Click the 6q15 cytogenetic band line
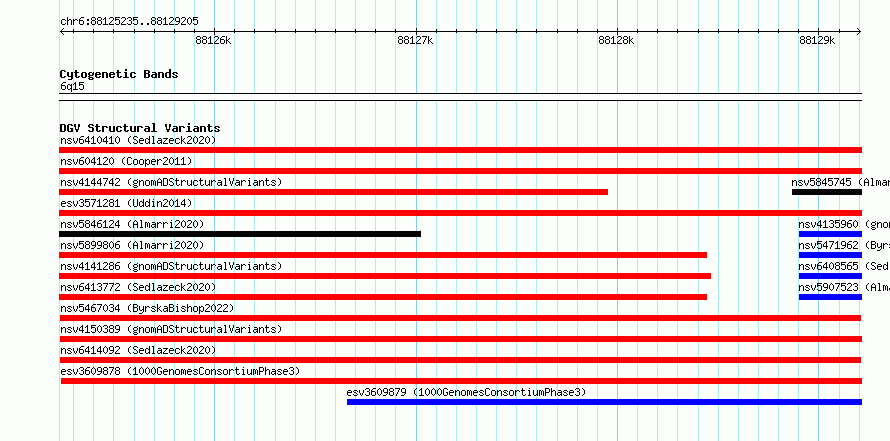This screenshot has height=441, width=890. tap(460, 97)
